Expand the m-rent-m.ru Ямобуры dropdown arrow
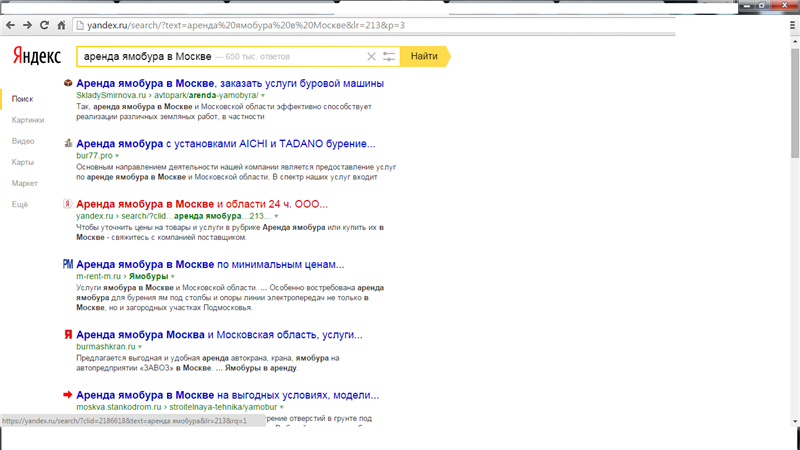800x450 pixels. [x=173, y=277]
